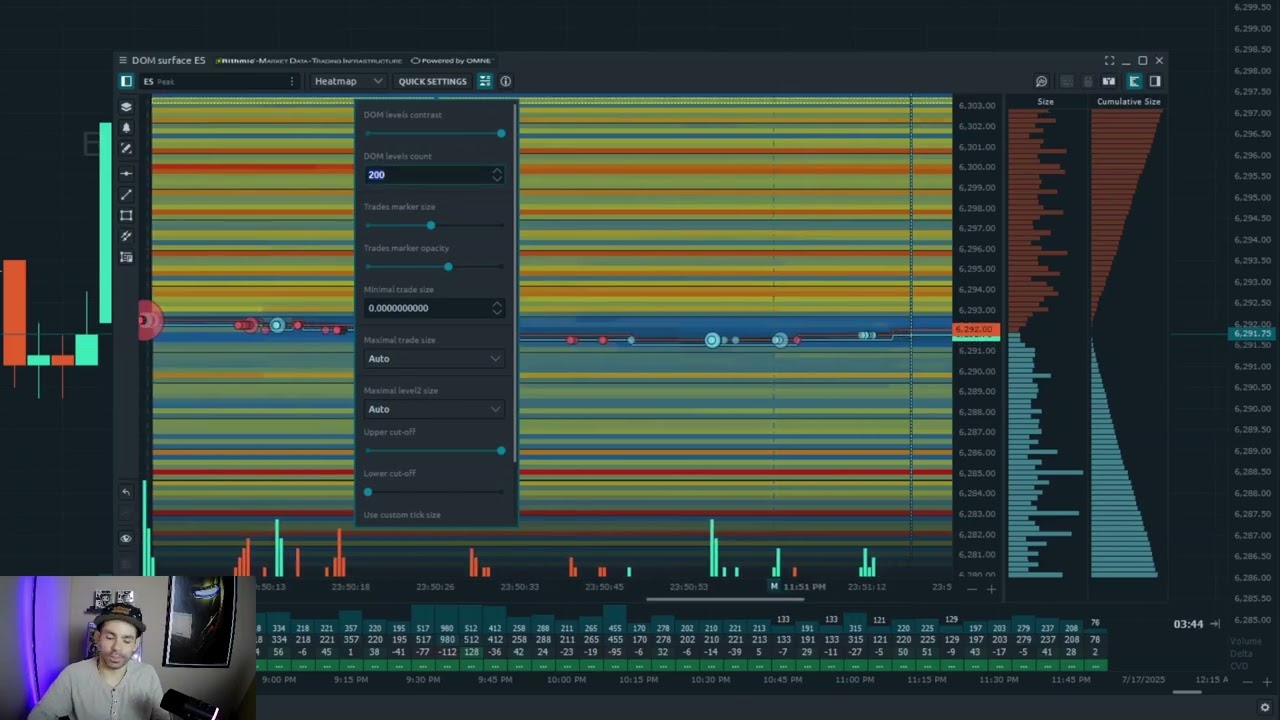
Task: Step the Minimal trade size spinner
Action: (497, 308)
